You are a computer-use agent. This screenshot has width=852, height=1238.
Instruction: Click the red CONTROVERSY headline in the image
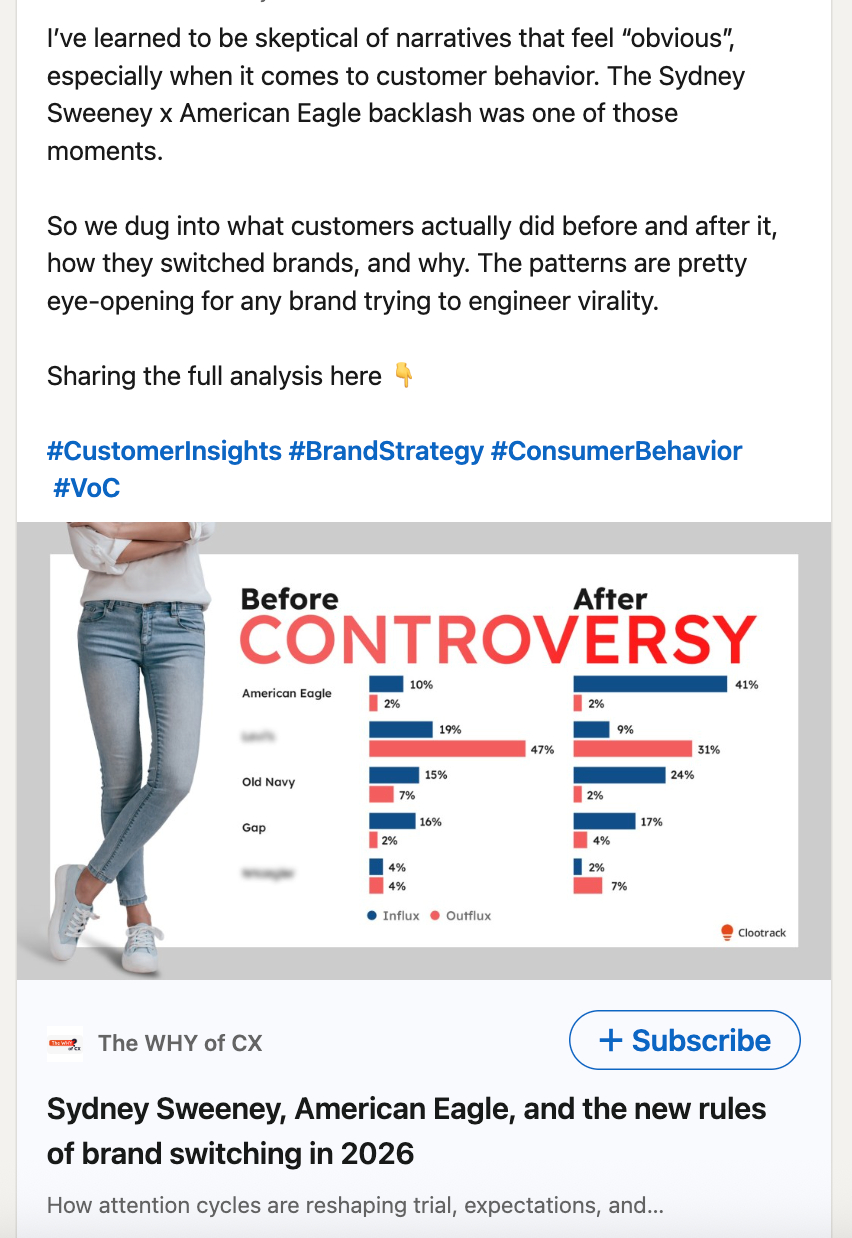point(497,641)
